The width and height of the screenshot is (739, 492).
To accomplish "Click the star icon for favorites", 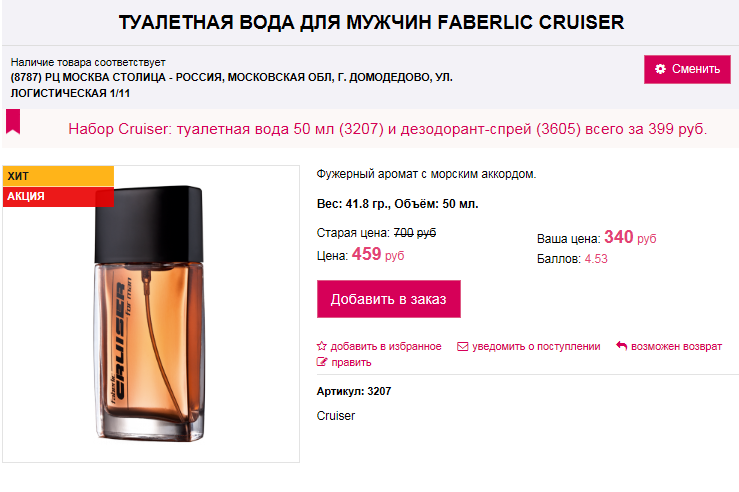I will pyautogui.click(x=321, y=346).
